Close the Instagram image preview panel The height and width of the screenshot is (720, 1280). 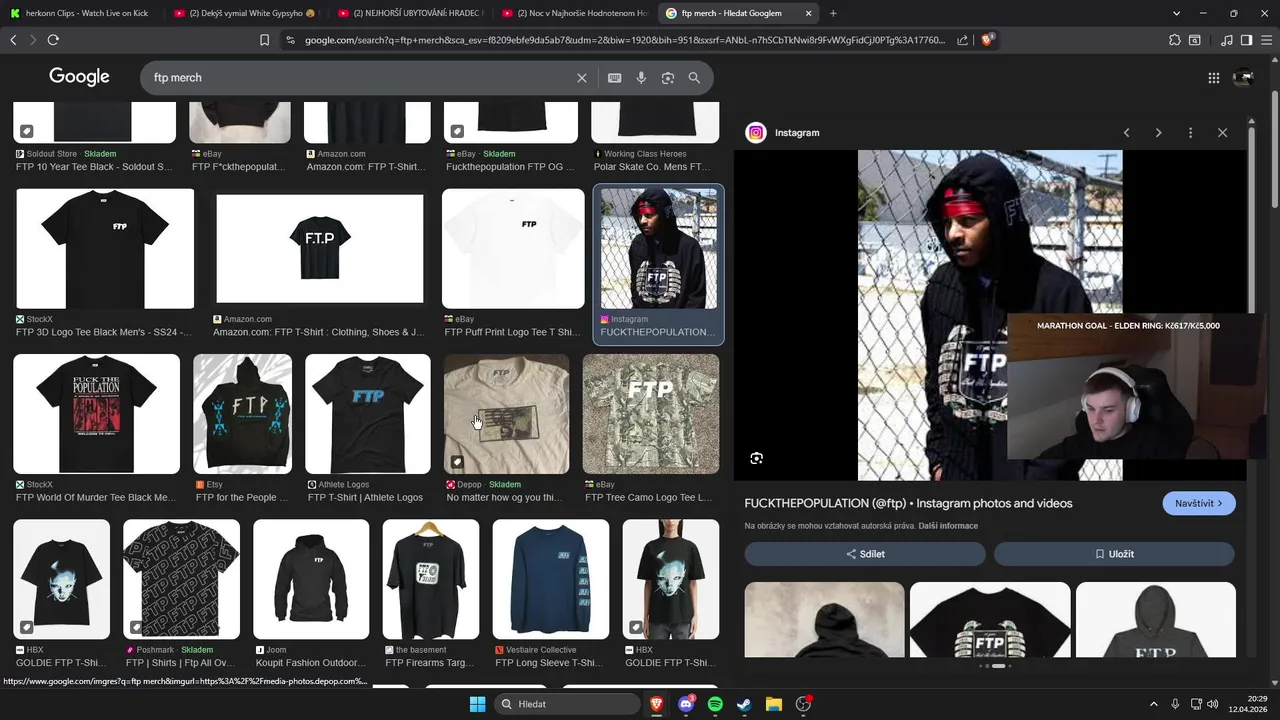(x=1222, y=133)
